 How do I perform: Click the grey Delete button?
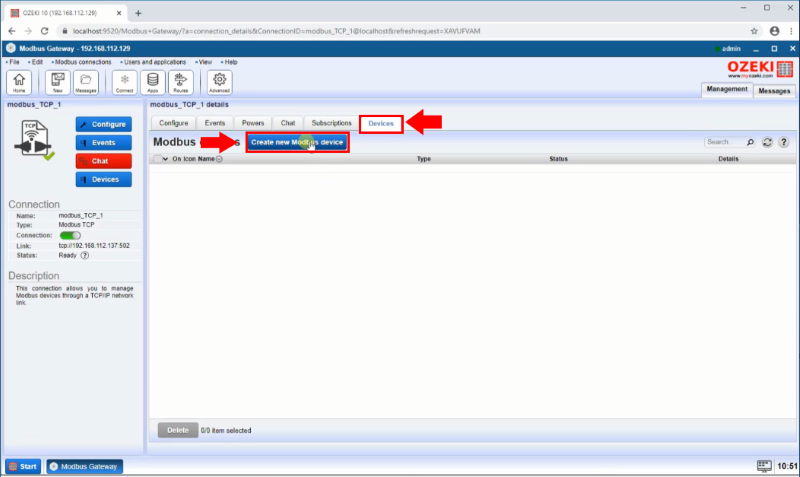(178, 430)
